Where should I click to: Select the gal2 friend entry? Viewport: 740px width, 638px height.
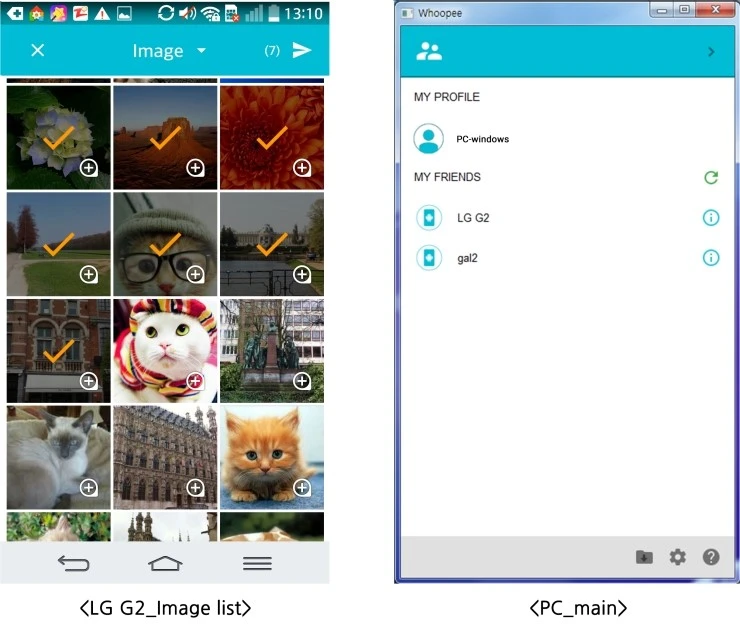(566, 258)
